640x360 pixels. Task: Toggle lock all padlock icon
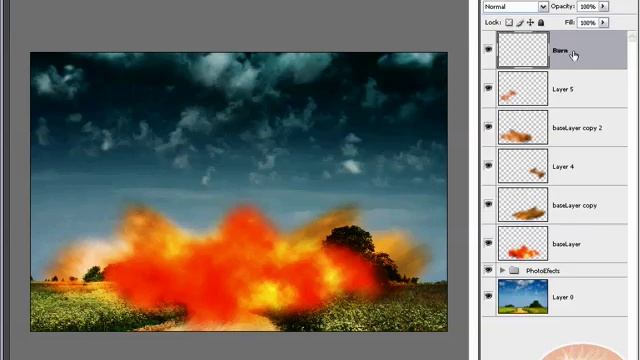point(541,23)
